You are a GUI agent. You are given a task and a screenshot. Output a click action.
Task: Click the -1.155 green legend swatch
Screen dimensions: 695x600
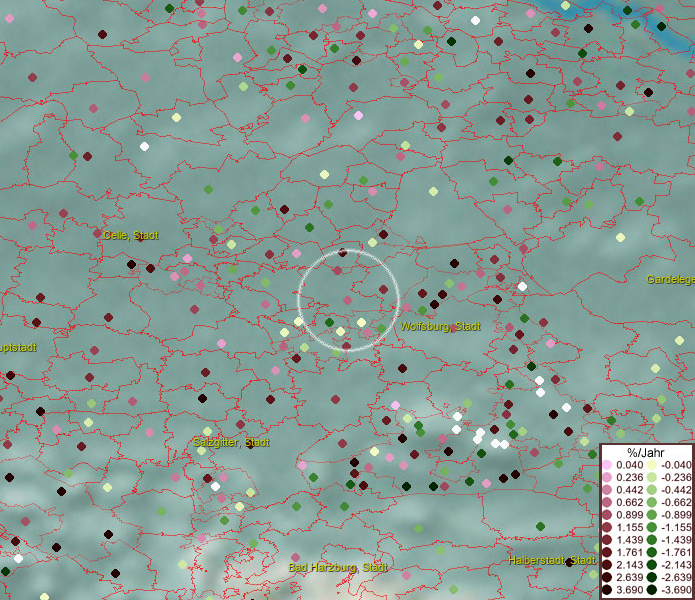[x=652, y=526]
